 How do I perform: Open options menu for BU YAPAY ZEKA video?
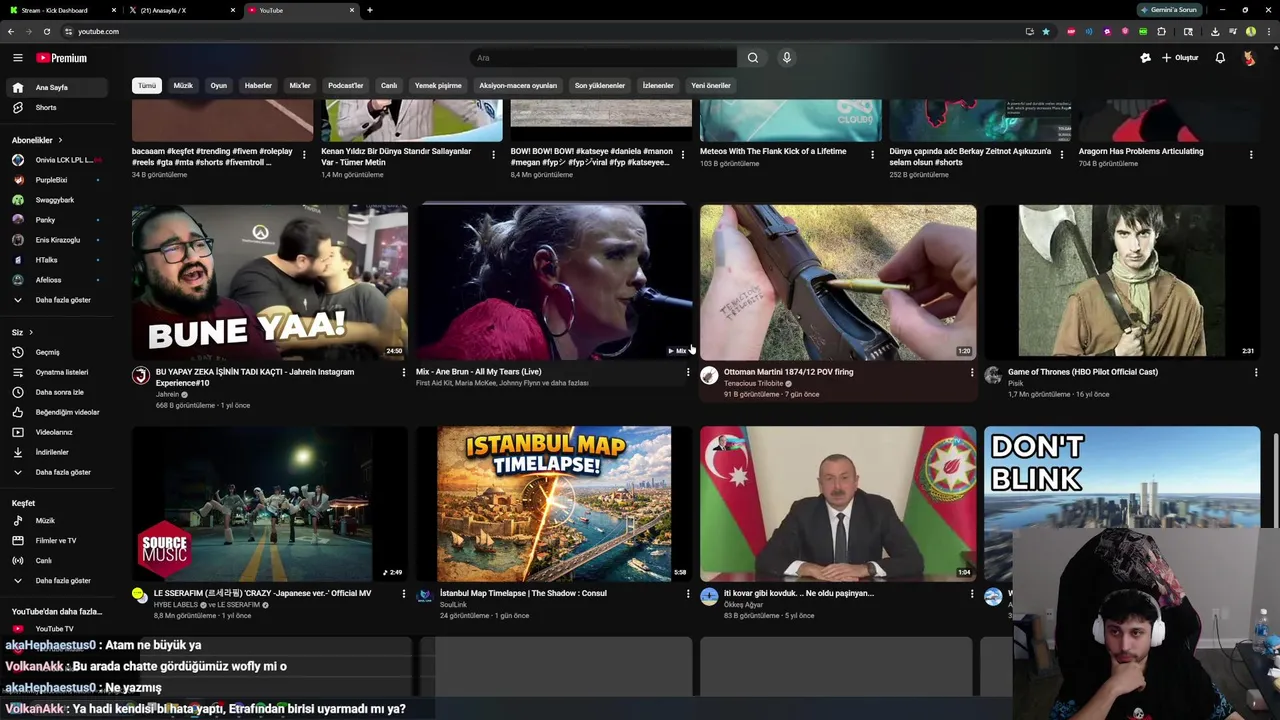[x=404, y=372]
